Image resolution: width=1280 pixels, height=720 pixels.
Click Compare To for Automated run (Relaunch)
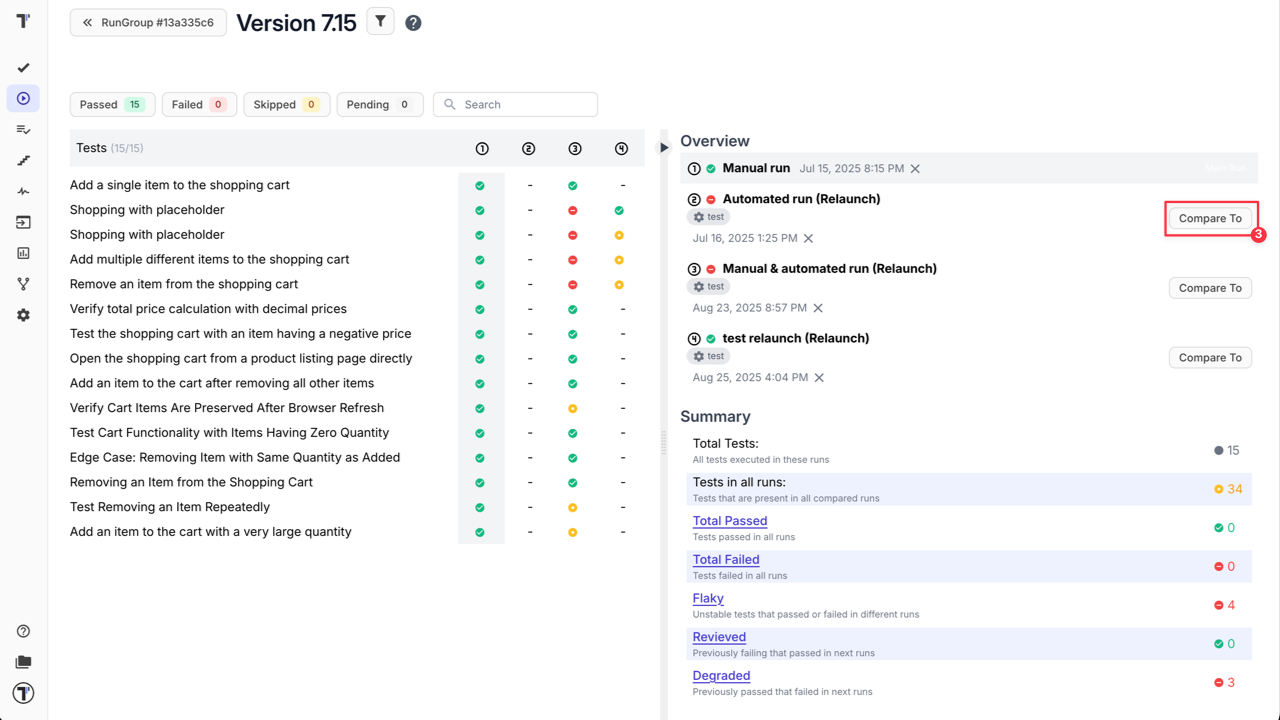point(1210,218)
